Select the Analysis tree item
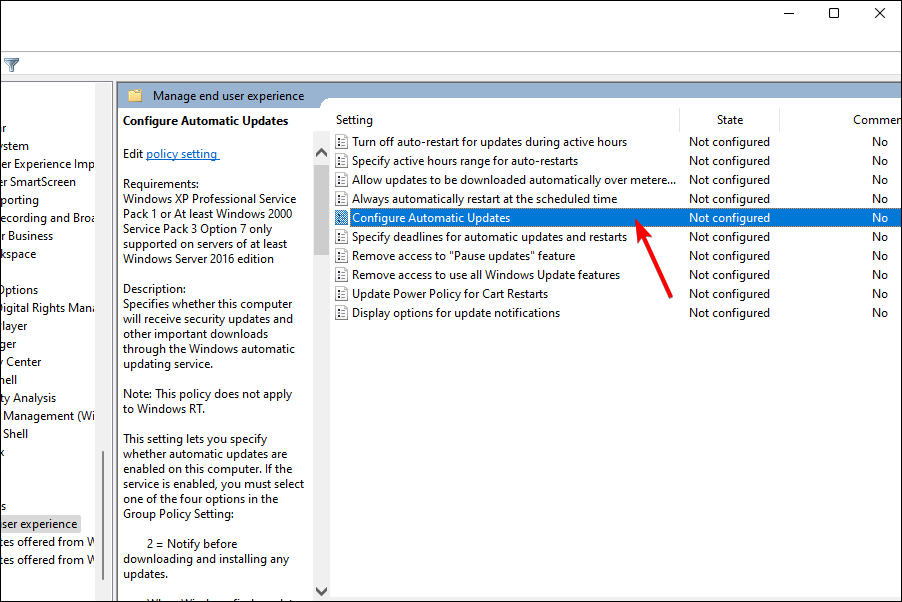Screen dimensions: 902x602 [28, 398]
